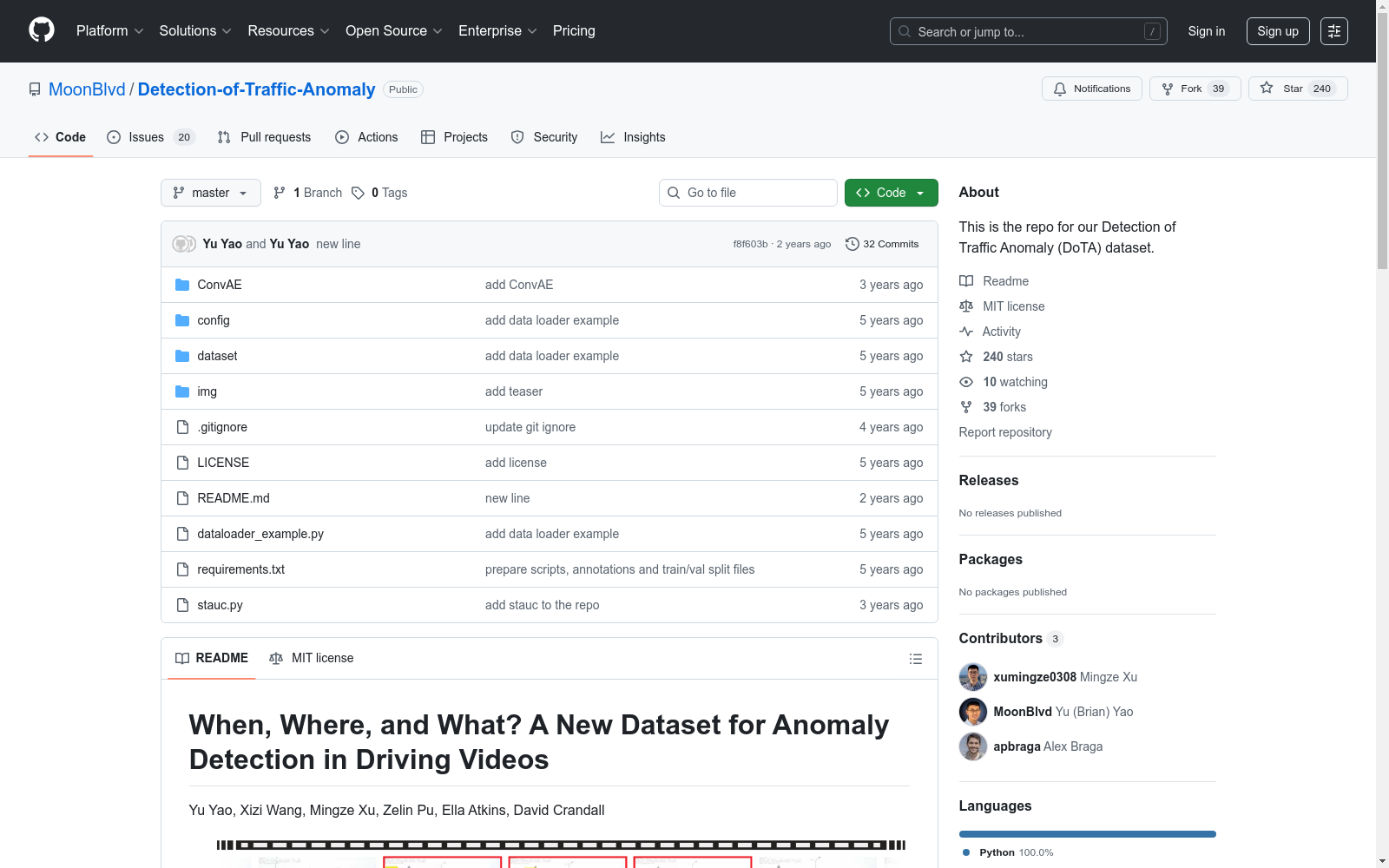The width and height of the screenshot is (1389, 868).
Task: Click in the Search or jump to field
Action: click(1029, 31)
